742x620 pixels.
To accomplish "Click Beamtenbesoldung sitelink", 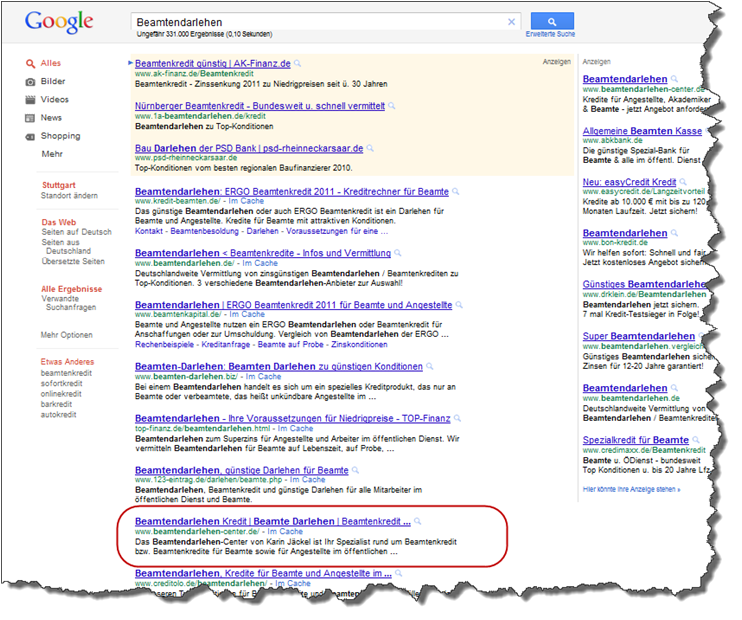I will click(204, 231).
